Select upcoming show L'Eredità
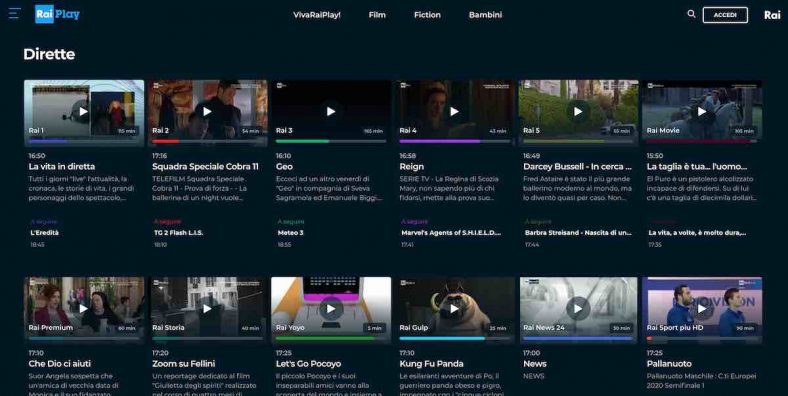 coord(44,233)
